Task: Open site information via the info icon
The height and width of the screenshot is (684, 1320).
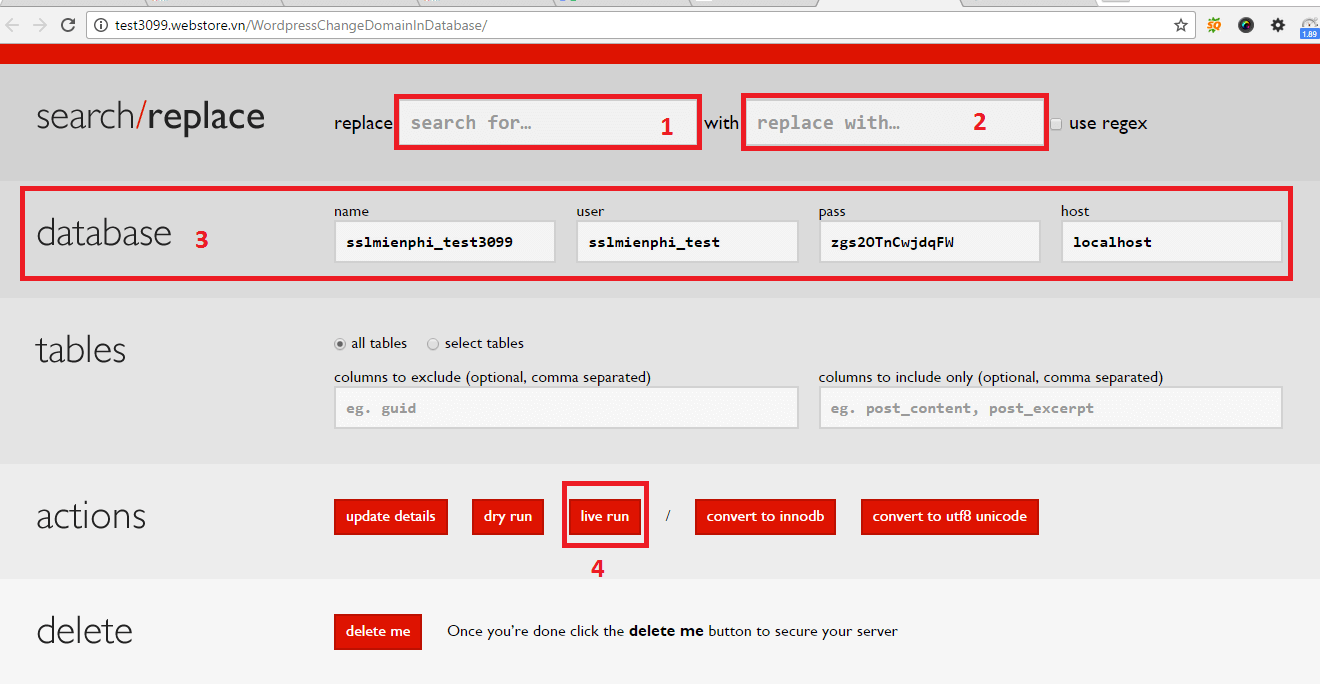Action: coord(101,25)
